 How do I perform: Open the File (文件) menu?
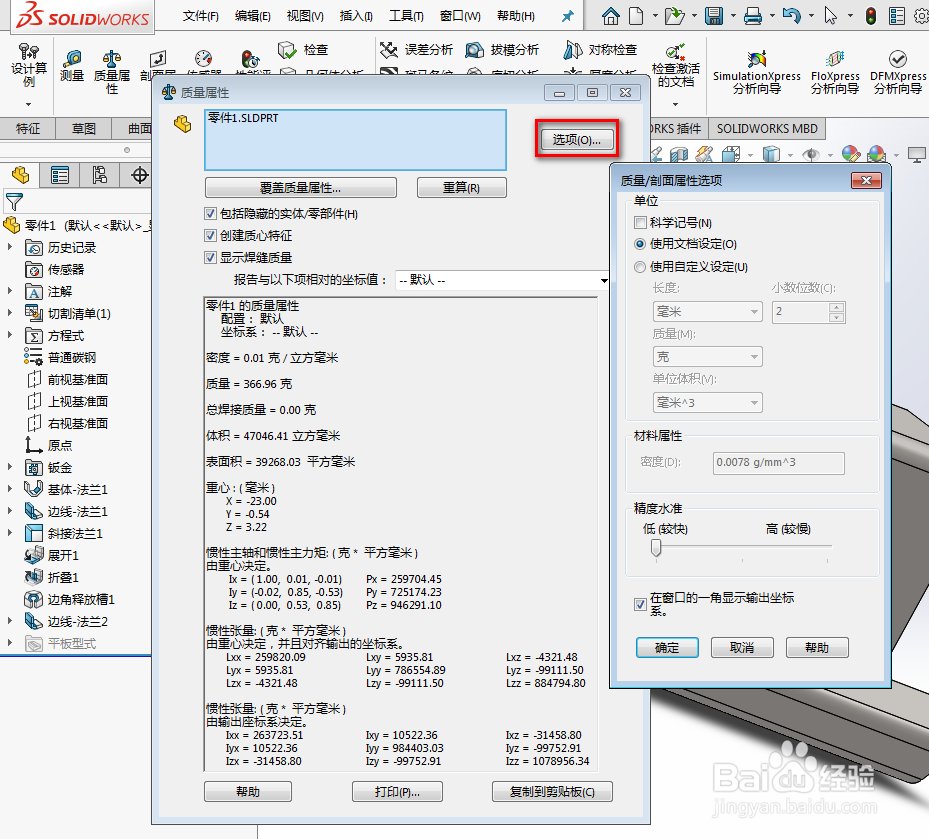pos(200,16)
